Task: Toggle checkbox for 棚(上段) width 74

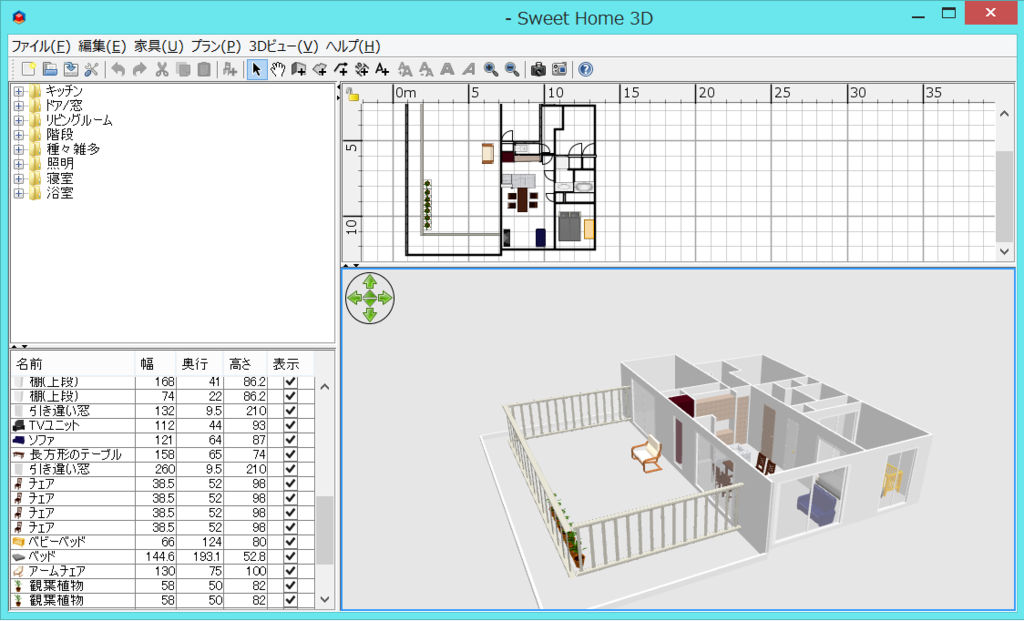Action: click(x=291, y=396)
